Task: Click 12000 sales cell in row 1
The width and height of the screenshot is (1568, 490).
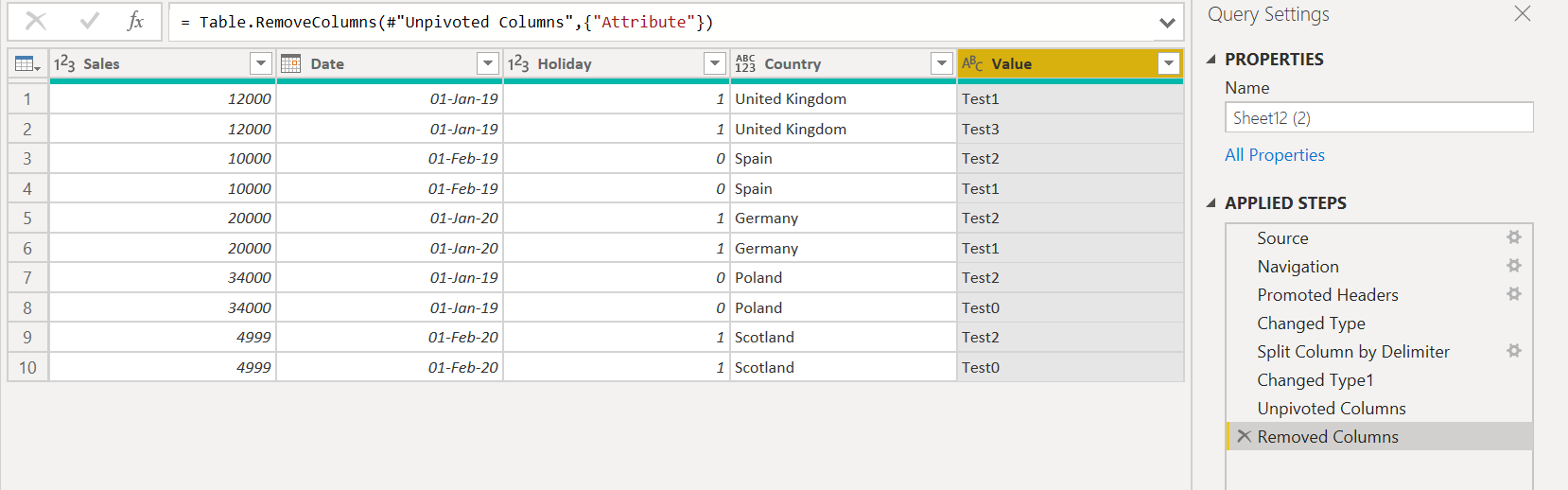Action: (x=163, y=98)
